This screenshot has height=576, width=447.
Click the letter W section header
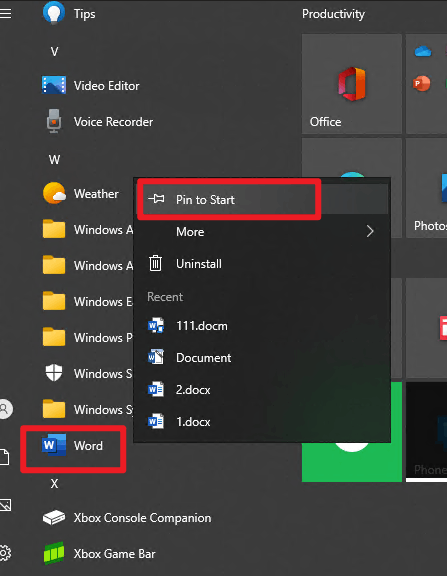tap(54, 159)
